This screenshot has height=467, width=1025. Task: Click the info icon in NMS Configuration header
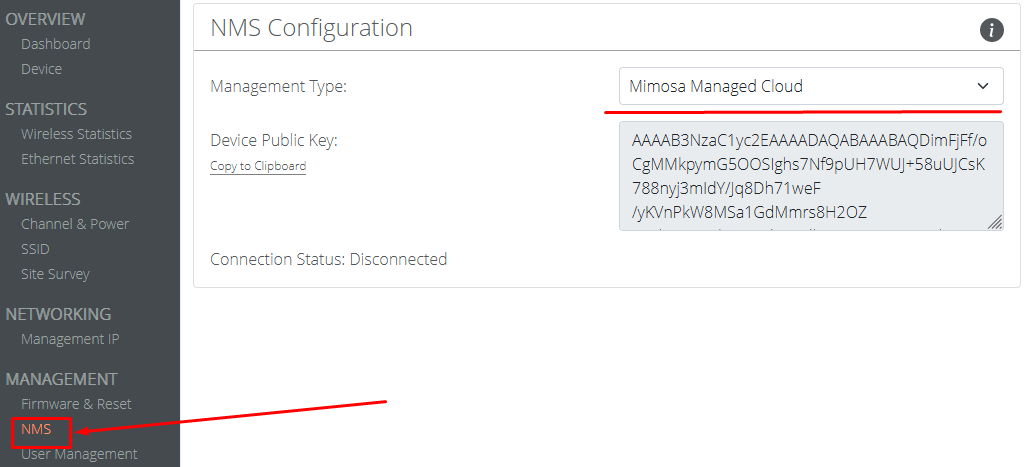point(992,30)
